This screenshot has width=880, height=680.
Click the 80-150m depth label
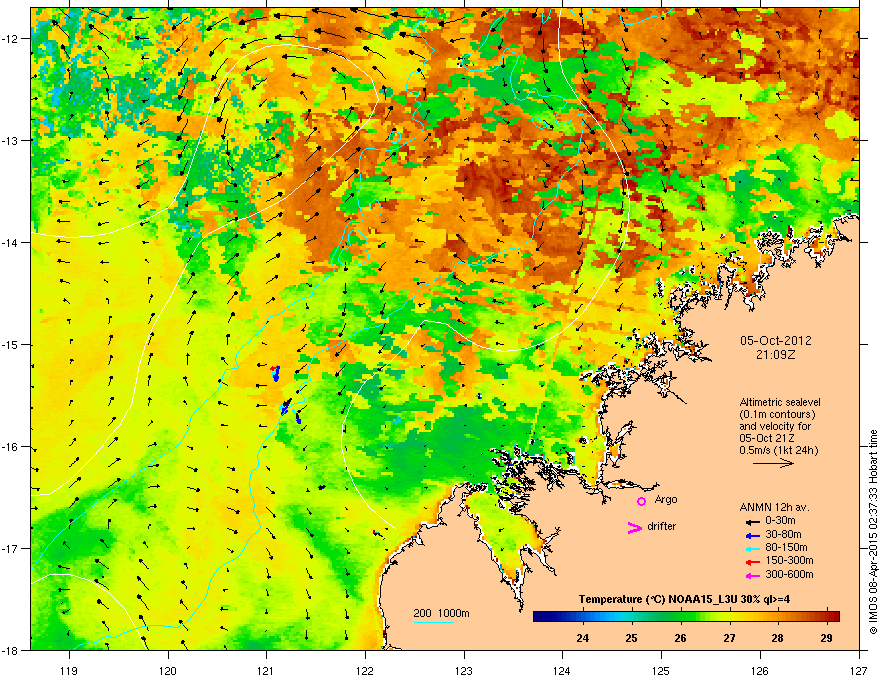[x=786, y=548]
